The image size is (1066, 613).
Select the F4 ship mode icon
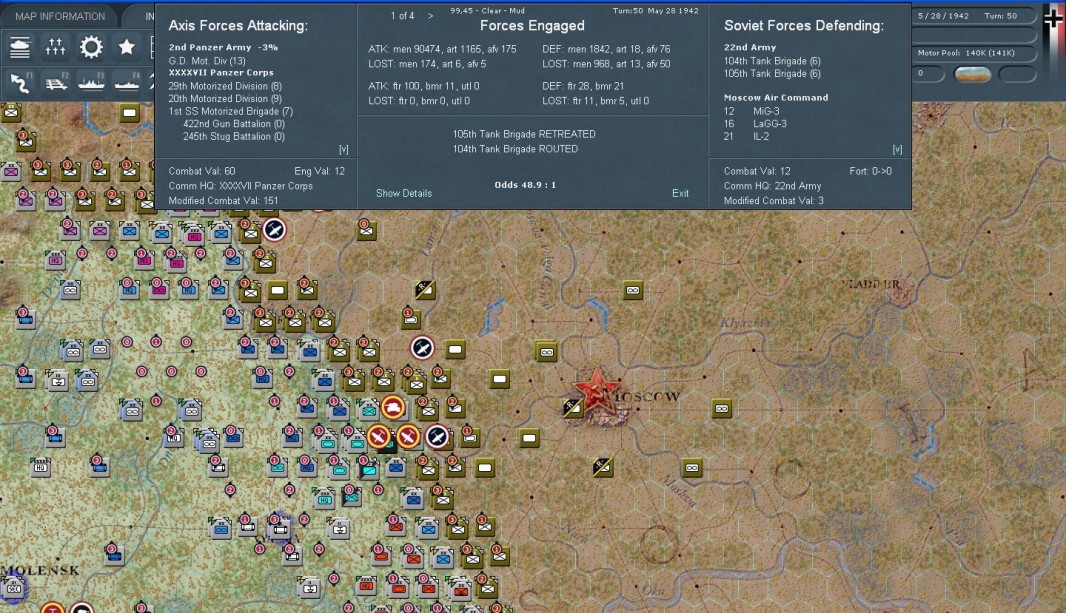click(x=126, y=81)
